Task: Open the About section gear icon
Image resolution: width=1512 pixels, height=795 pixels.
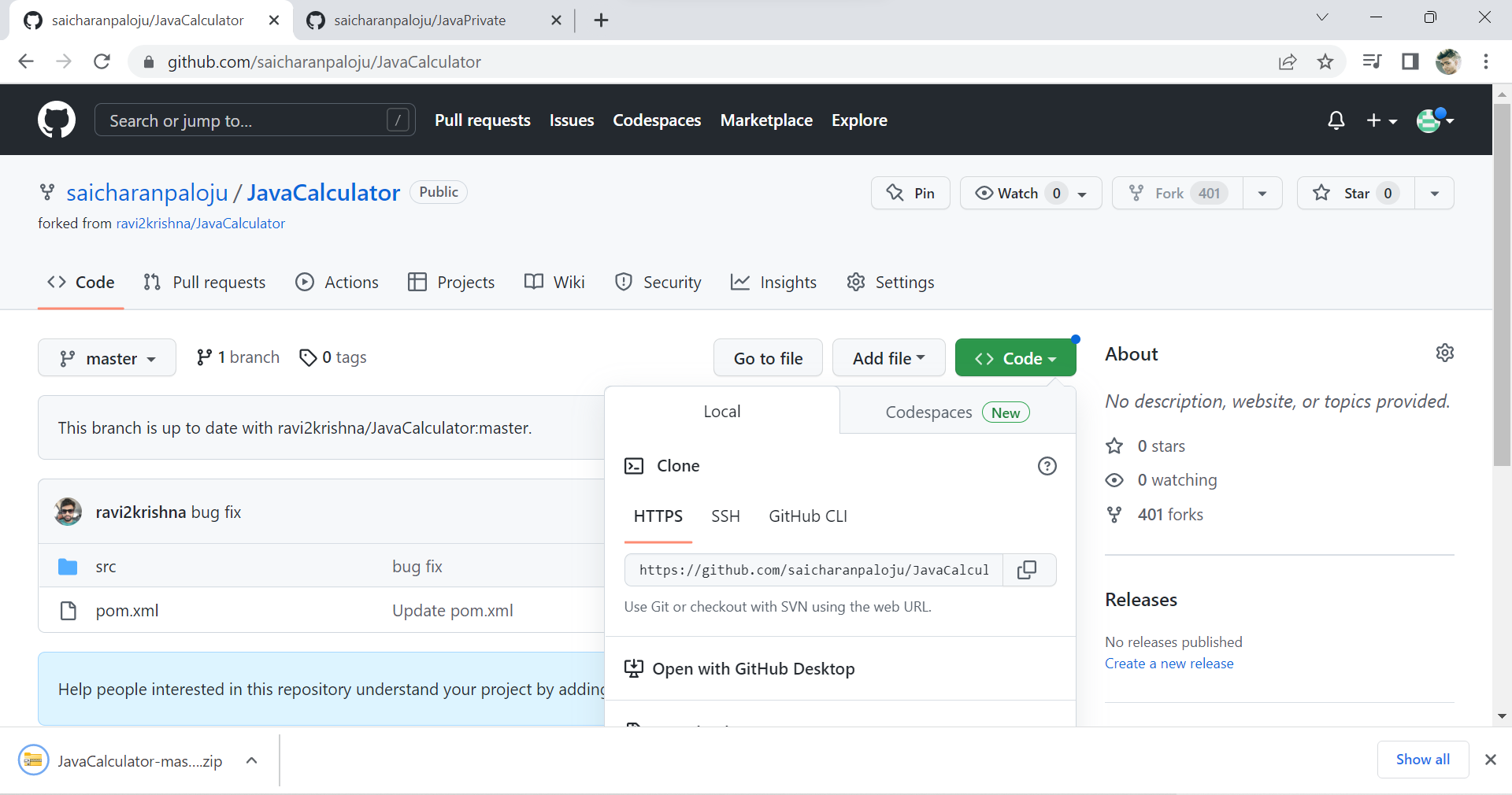Action: 1444,353
